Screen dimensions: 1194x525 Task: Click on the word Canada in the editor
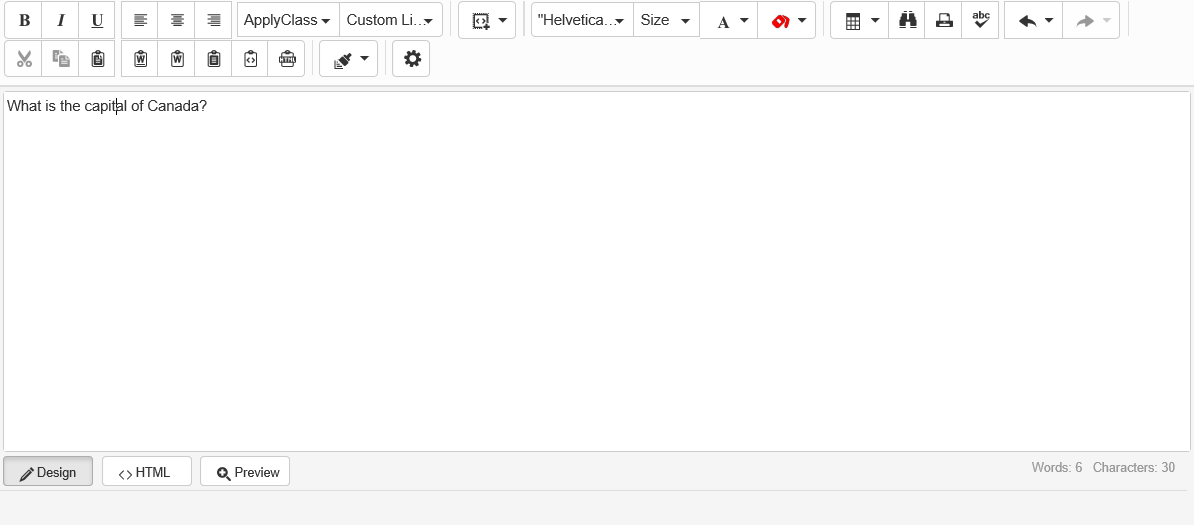click(172, 106)
